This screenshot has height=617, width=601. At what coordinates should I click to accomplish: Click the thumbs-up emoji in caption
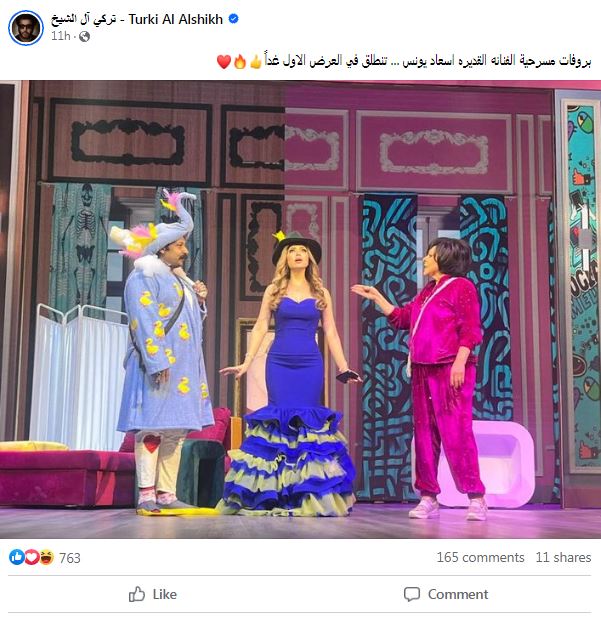click(x=255, y=61)
